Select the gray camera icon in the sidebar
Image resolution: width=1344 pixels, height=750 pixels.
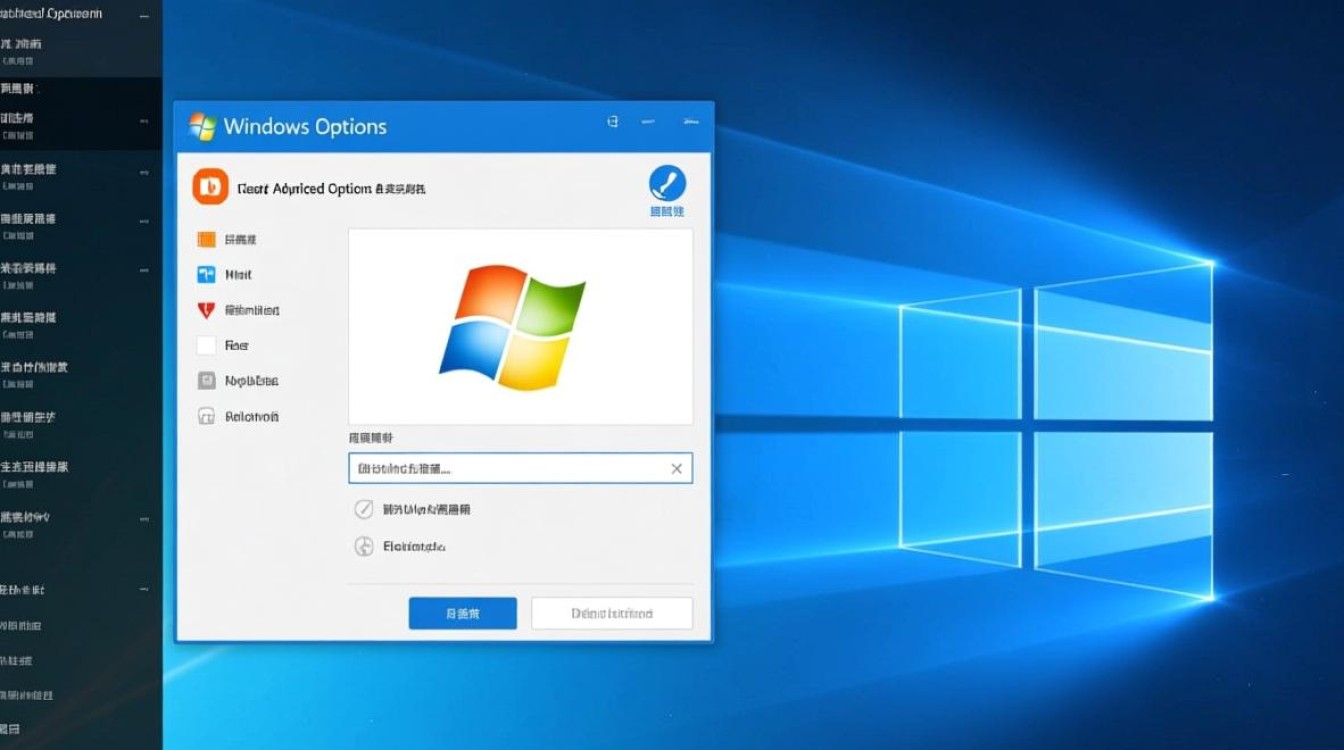coord(205,380)
